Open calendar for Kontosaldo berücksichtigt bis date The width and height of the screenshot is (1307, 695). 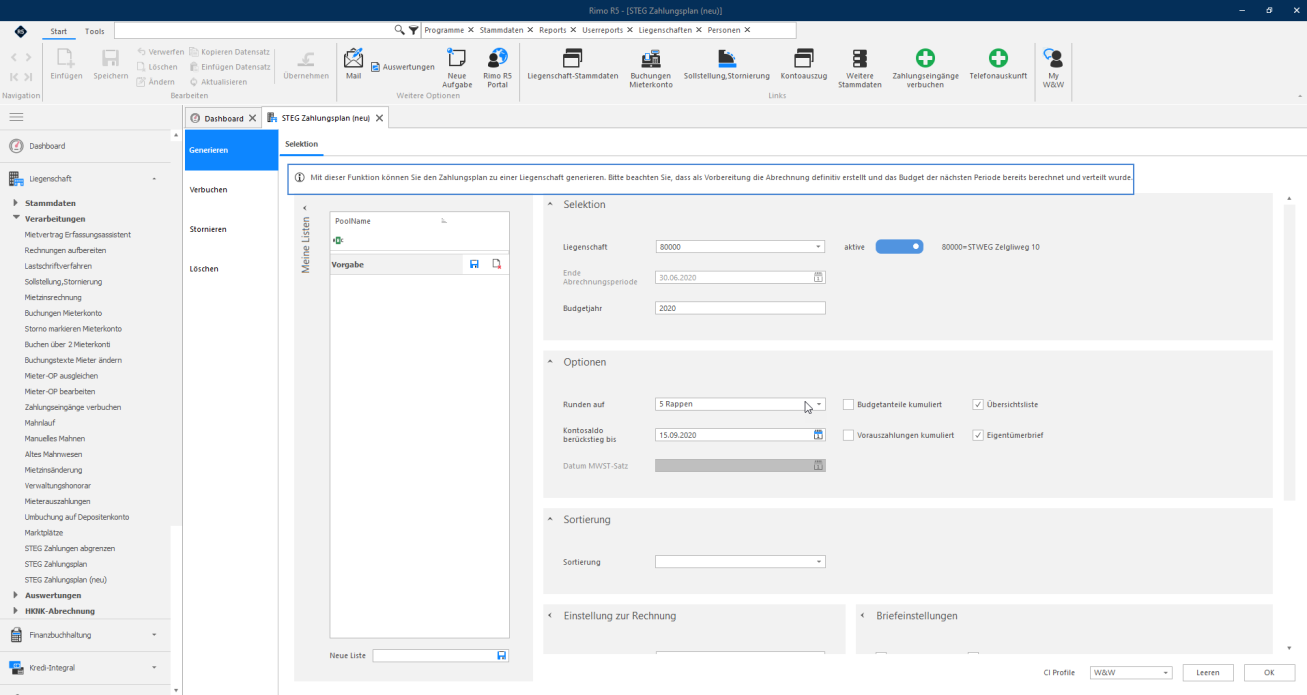tap(818, 435)
